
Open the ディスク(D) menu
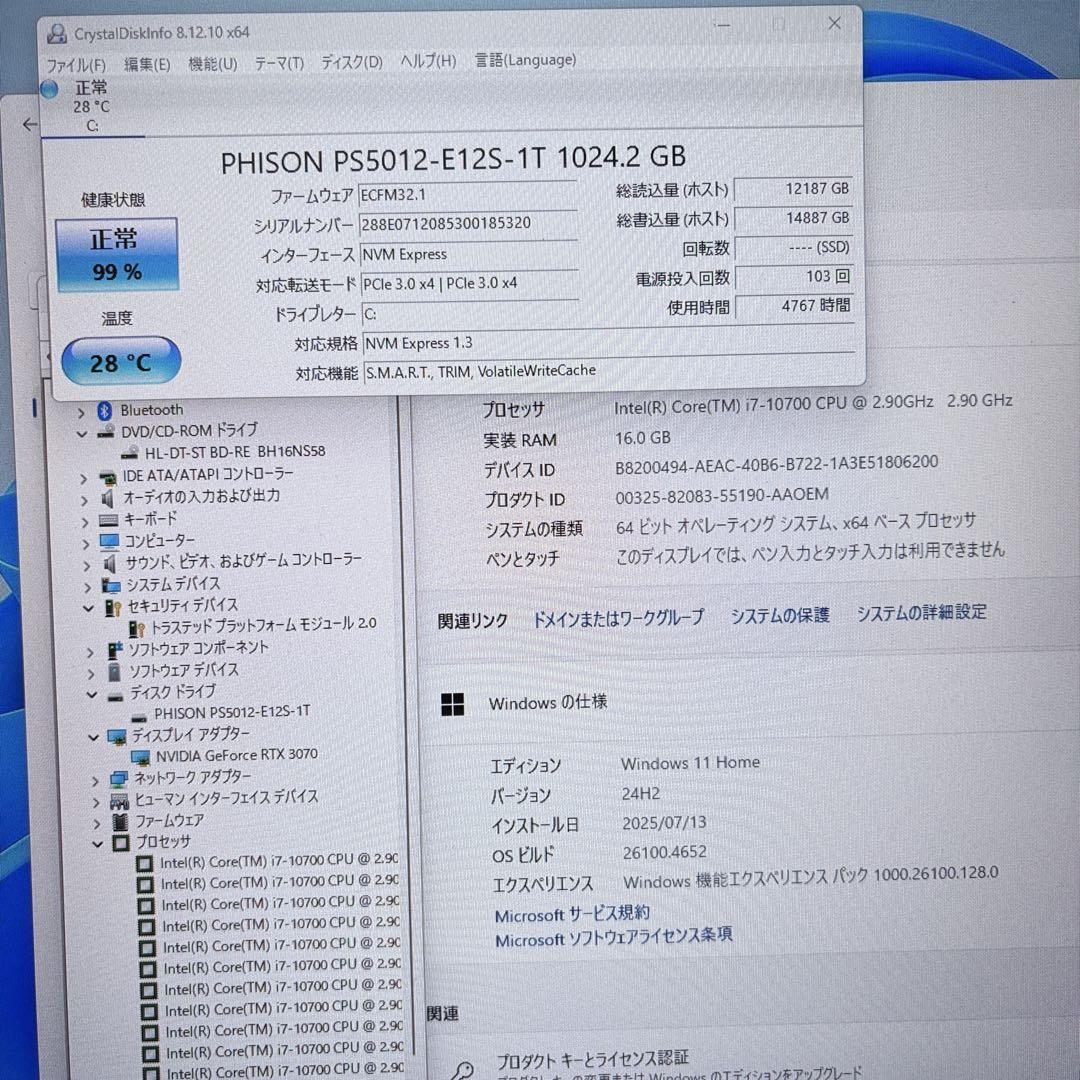(x=352, y=62)
